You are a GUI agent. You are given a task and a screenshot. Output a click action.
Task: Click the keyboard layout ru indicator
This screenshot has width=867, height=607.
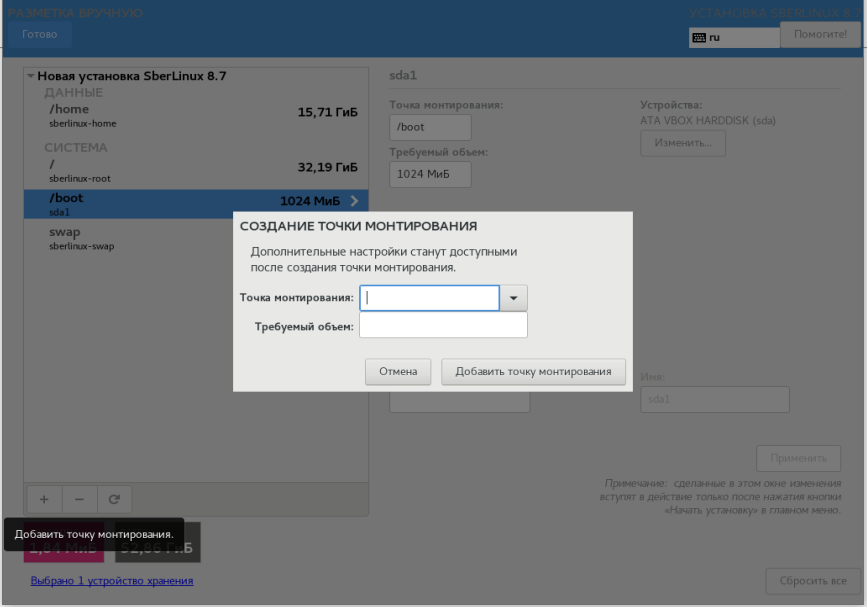(x=733, y=37)
